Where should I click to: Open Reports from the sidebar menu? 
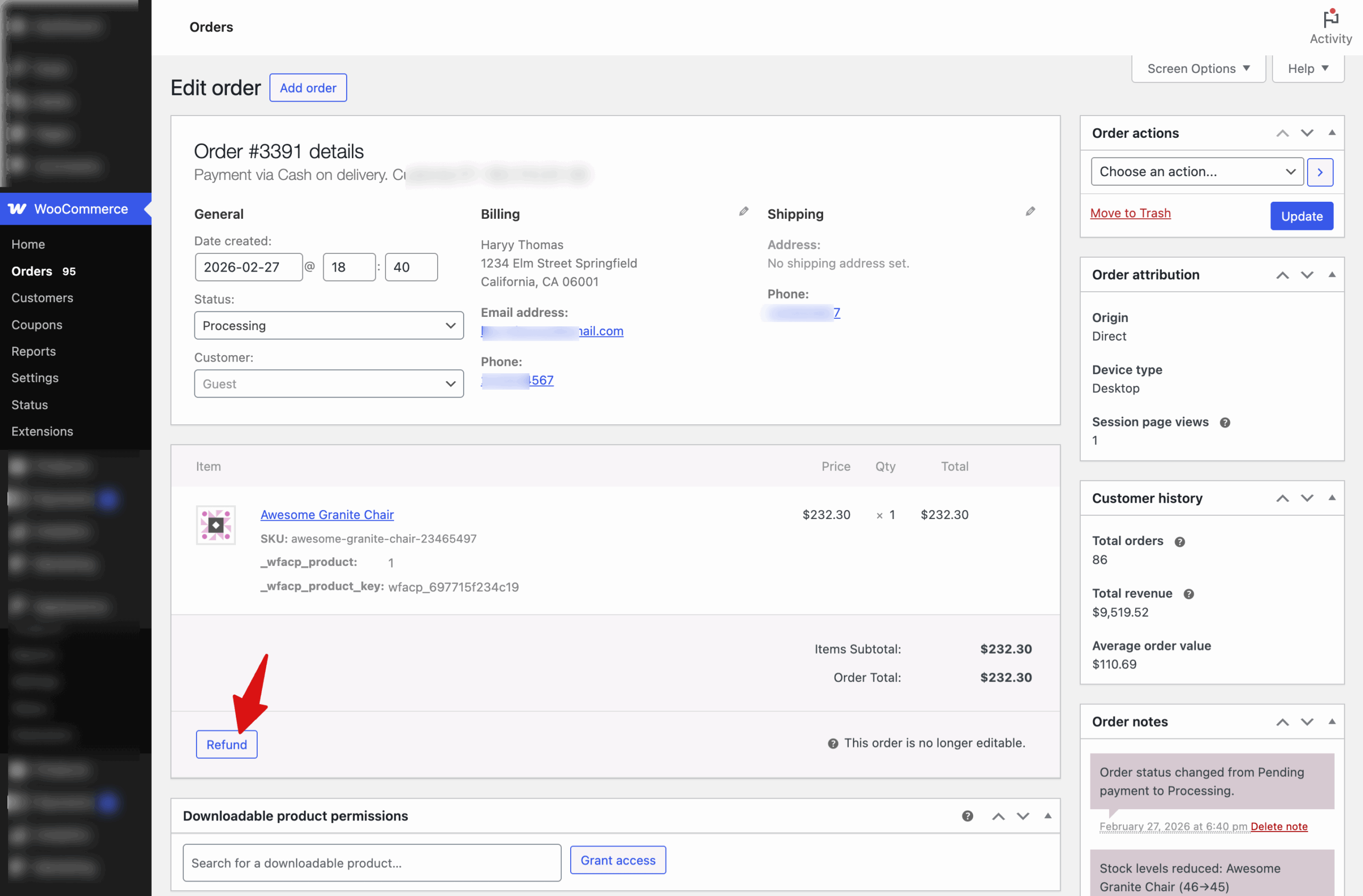(x=33, y=351)
